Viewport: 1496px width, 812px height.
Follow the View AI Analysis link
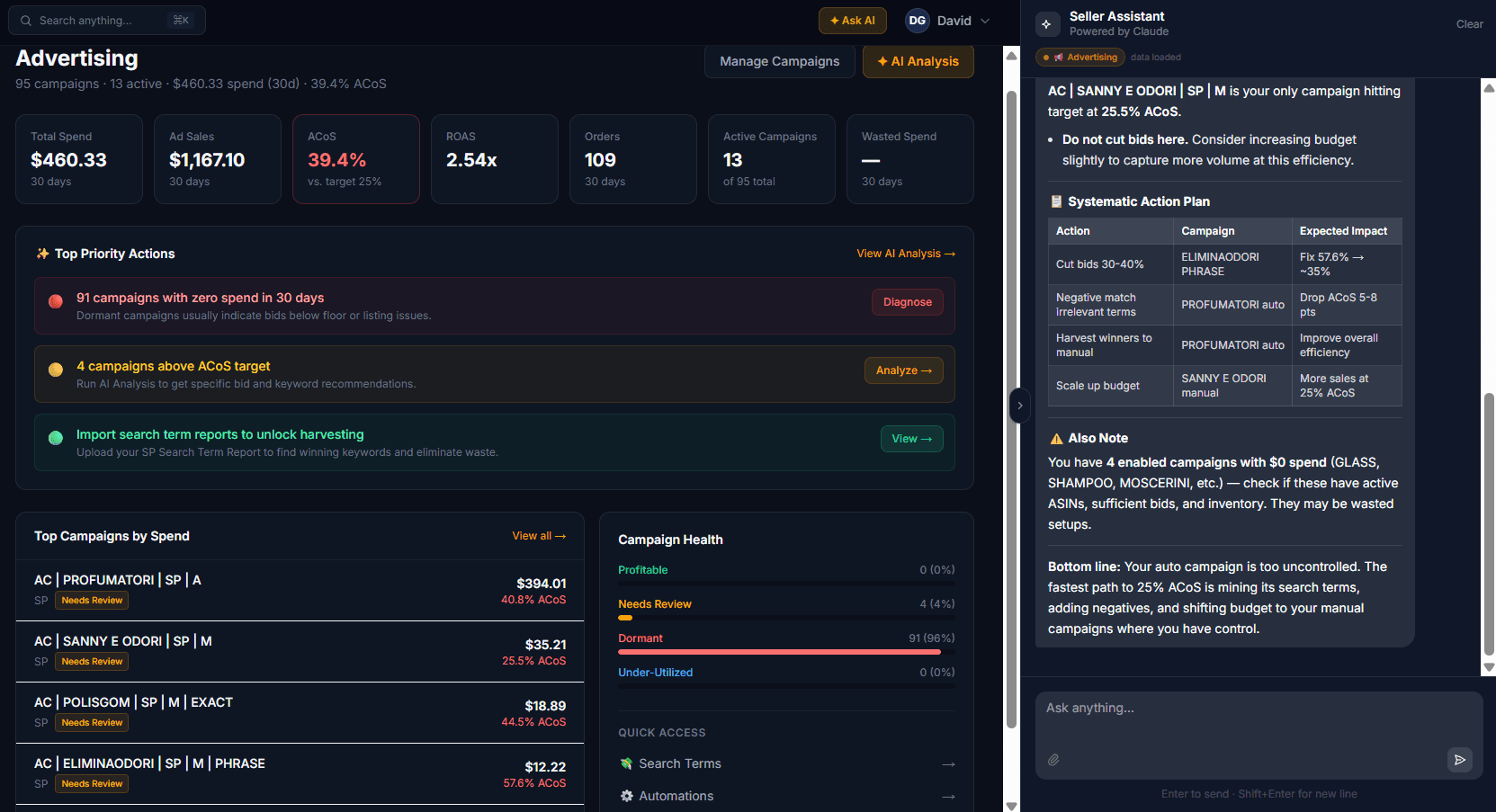click(x=906, y=254)
